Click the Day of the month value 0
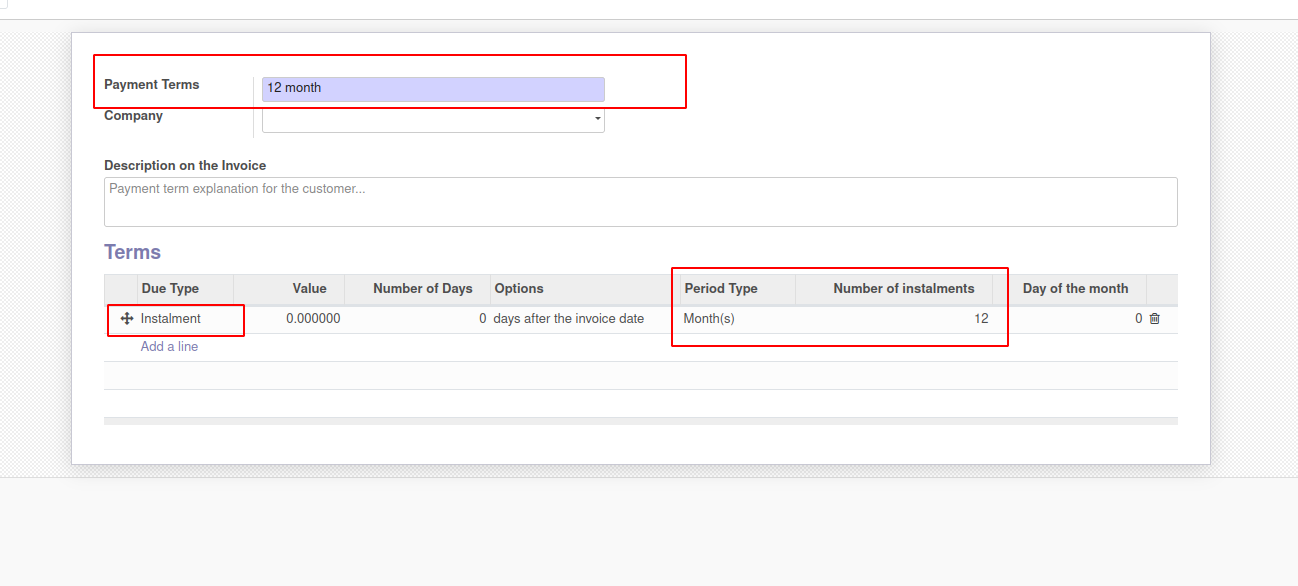The width and height of the screenshot is (1298, 586). tap(1069, 319)
